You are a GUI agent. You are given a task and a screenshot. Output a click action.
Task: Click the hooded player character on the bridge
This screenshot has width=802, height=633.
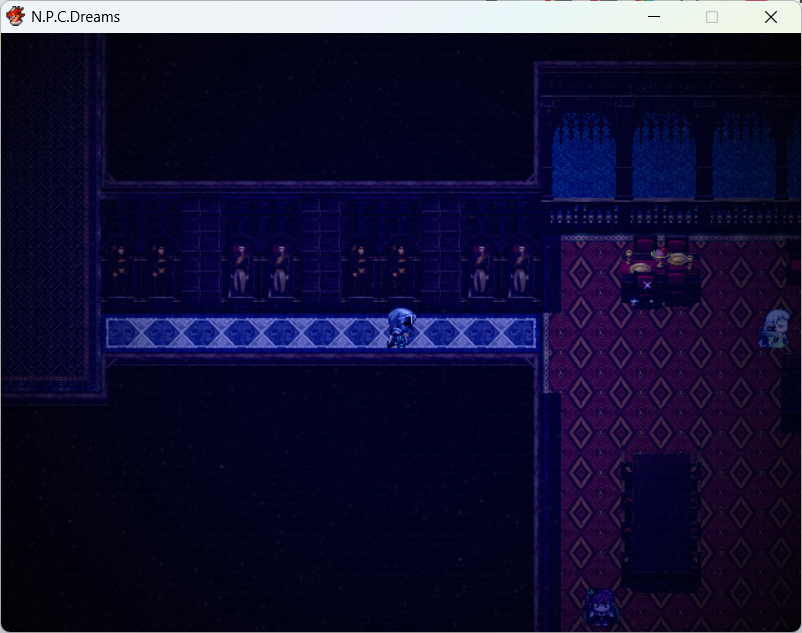pos(400,328)
